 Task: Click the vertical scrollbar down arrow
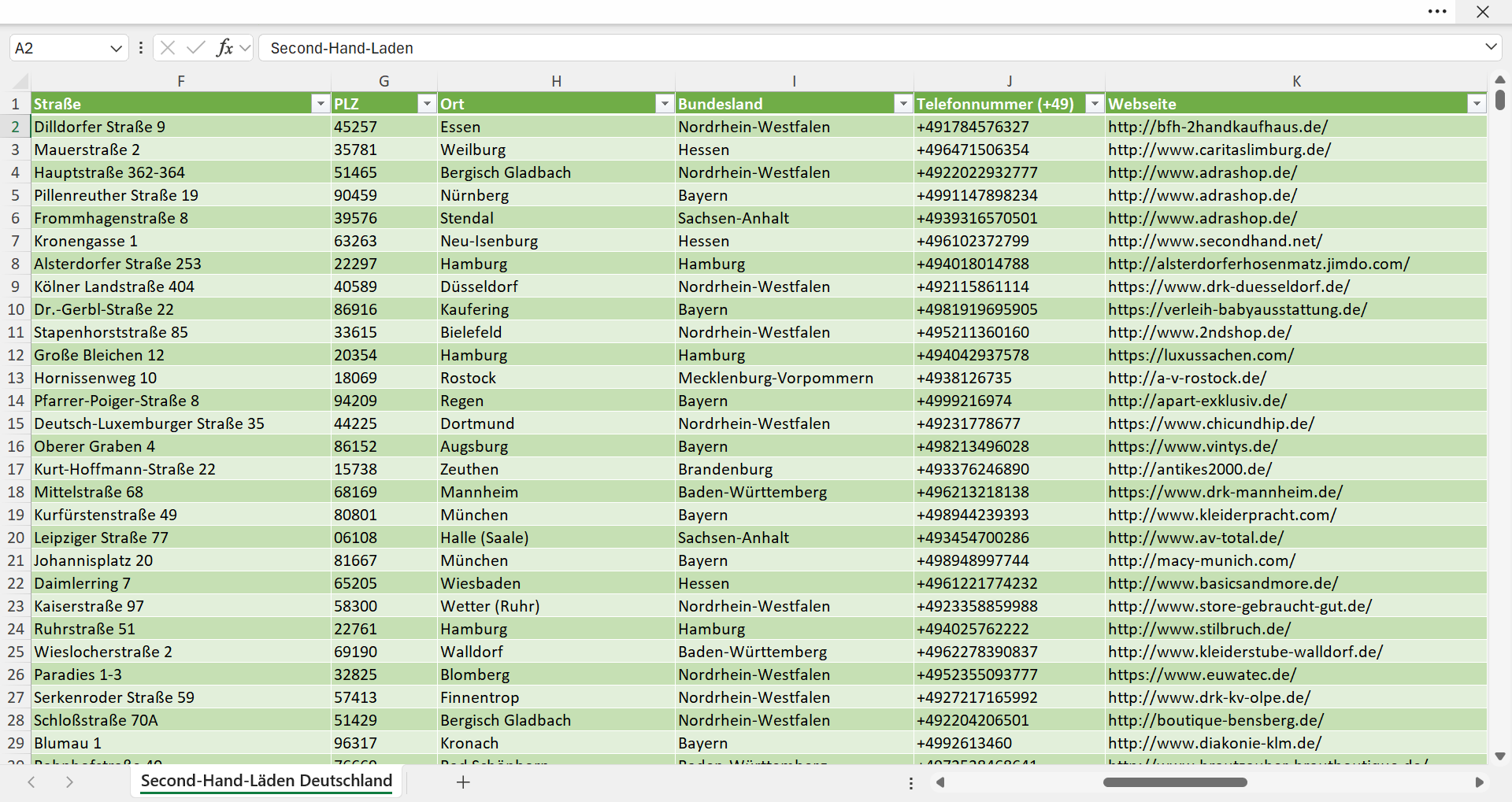click(x=1500, y=756)
